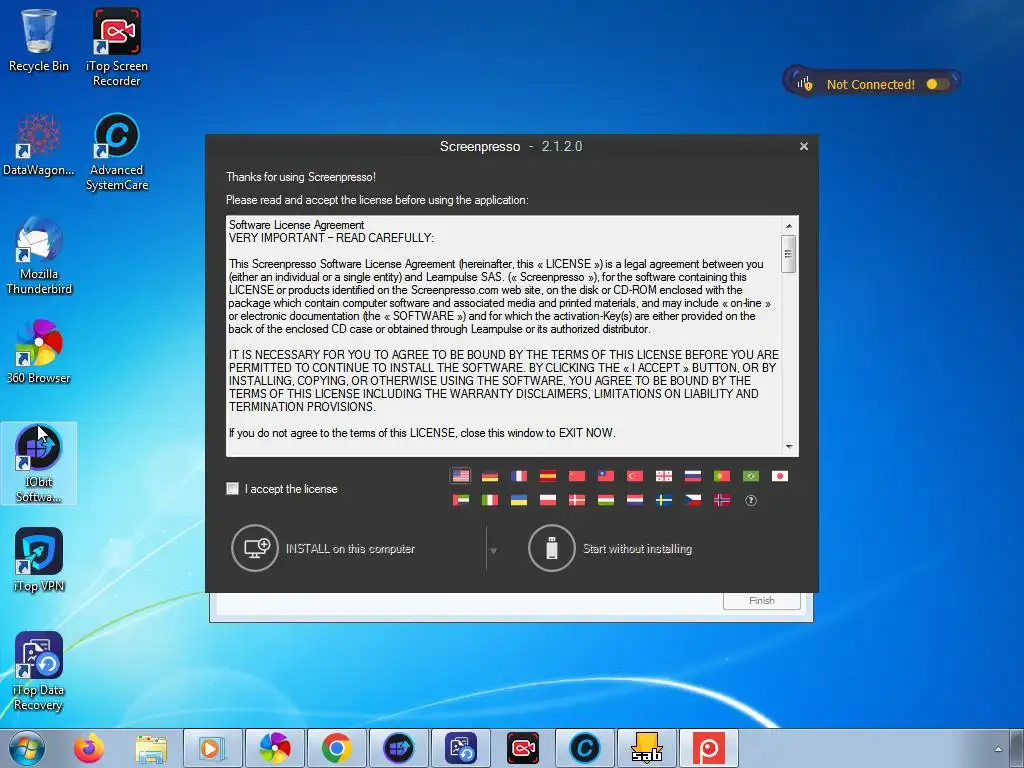The height and width of the screenshot is (768, 1024).
Task: Select the German flag language
Action: (490, 476)
